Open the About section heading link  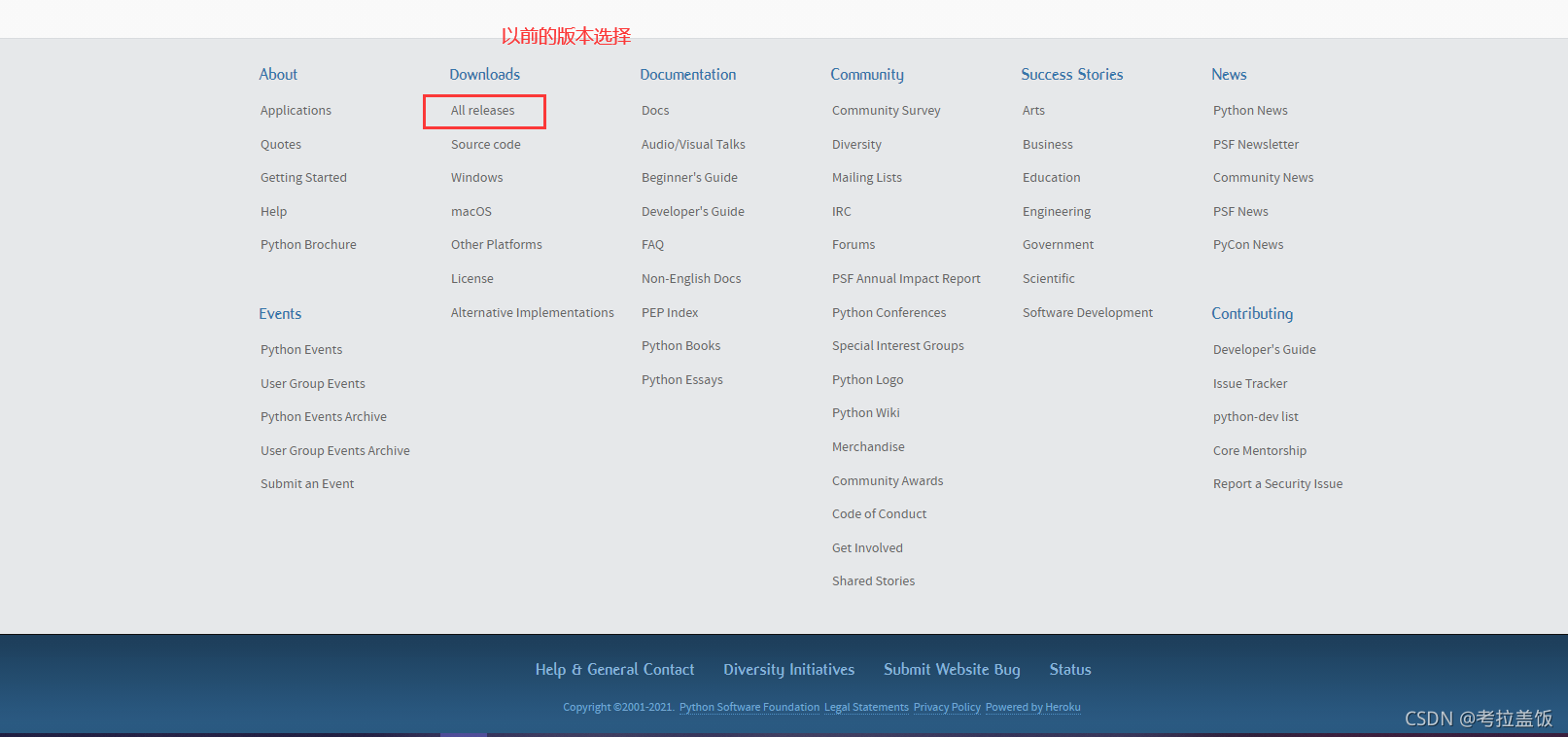coord(278,74)
